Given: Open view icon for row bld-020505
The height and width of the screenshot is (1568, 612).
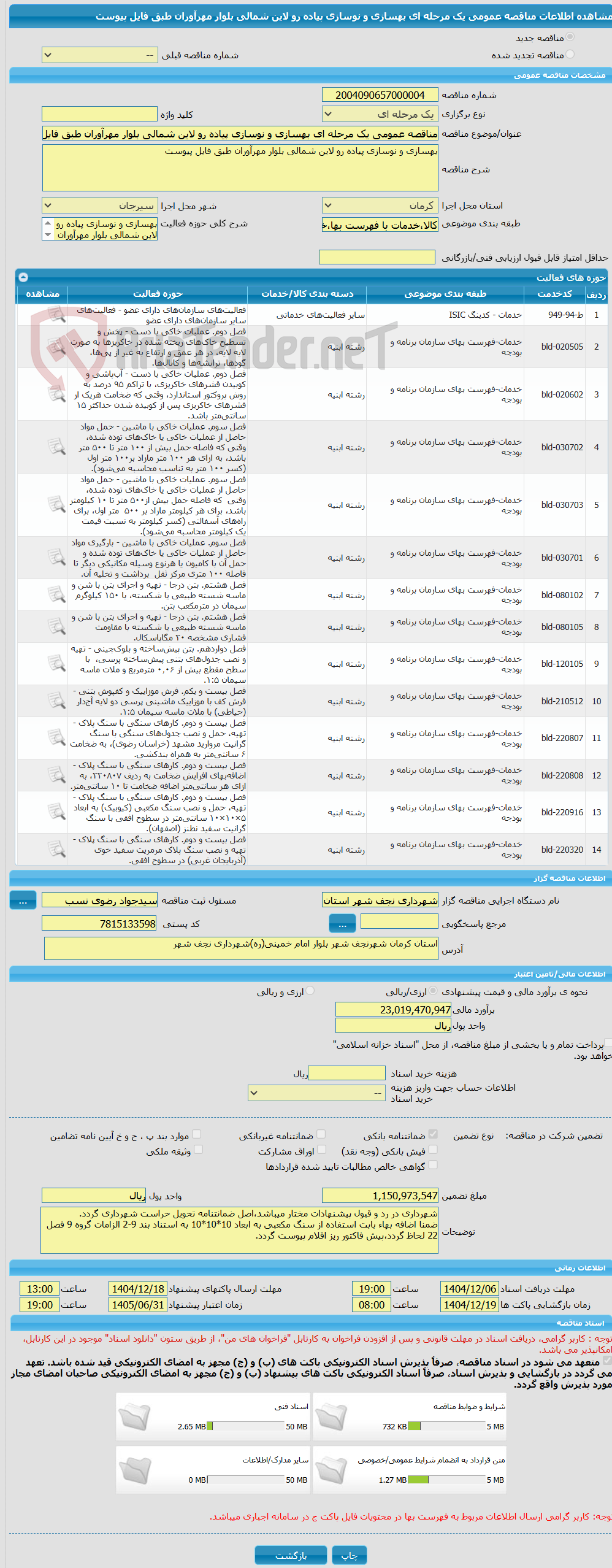Looking at the screenshot, I should point(56,347).
